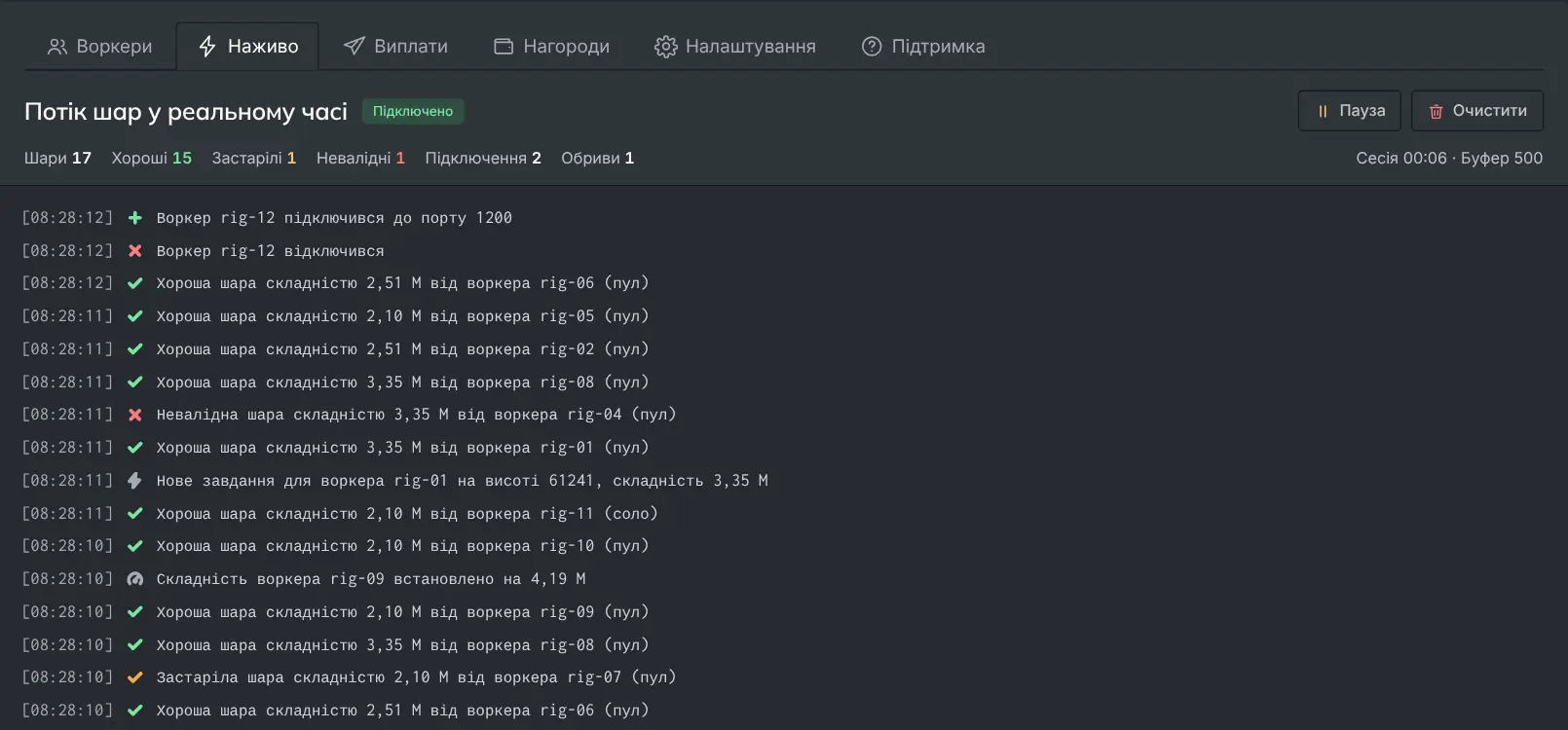Click the folder icon for Нагороди
1568x730 pixels.
[x=504, y=47]
